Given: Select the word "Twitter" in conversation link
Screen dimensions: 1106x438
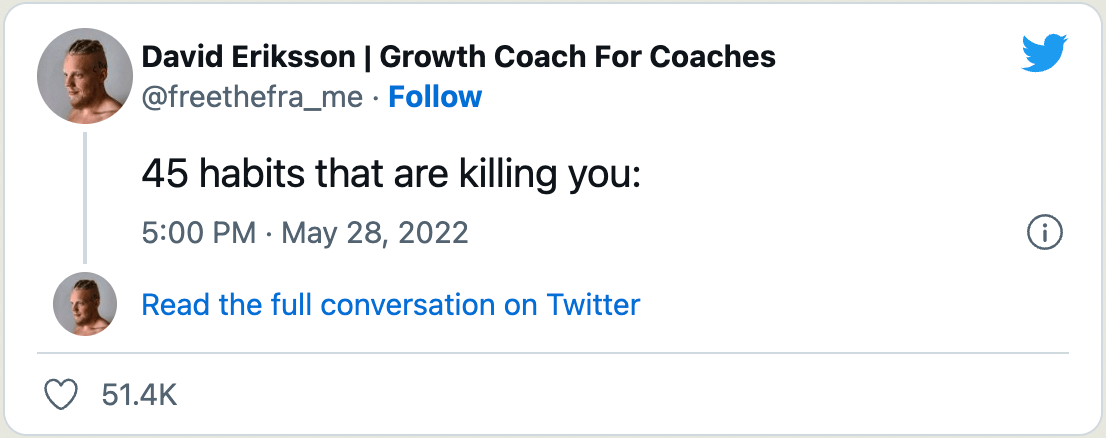Looking at the screenshot, I should pyautogui.click(x=593, y=304).
